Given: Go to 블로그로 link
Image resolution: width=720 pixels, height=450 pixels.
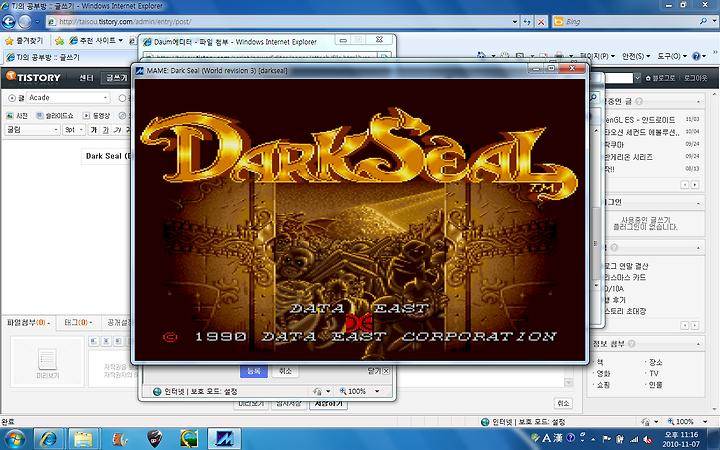Looking at the screenshot, I should pyautogui.click(x=660, y=78).
